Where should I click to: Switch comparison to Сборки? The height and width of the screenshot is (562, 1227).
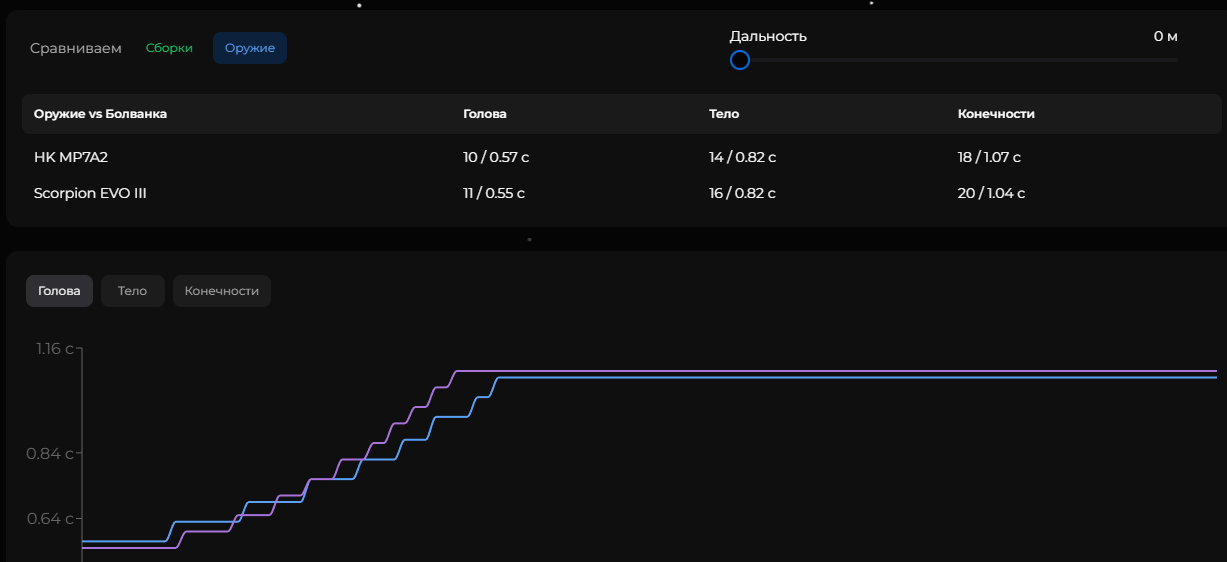coord(169,48)
